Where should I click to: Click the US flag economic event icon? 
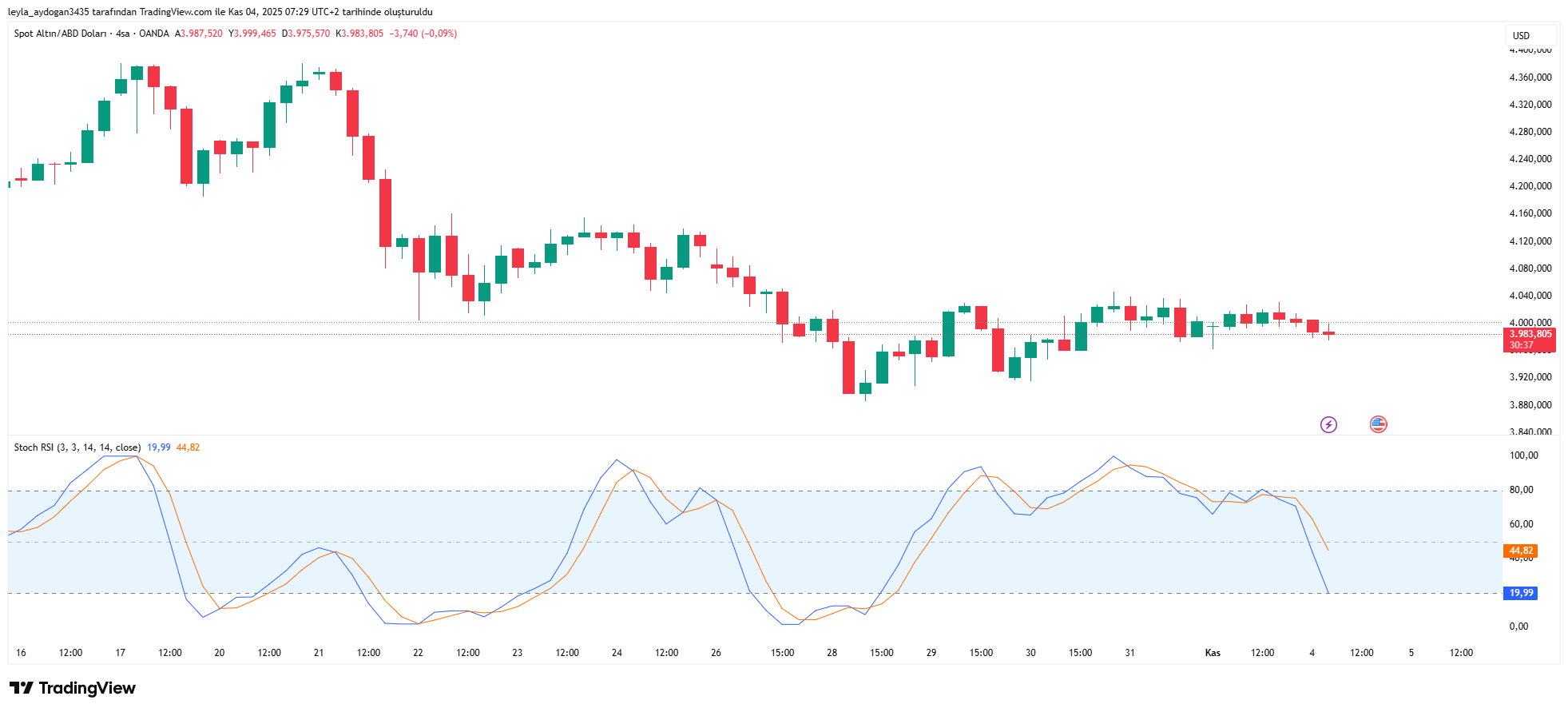(1378, 424)
